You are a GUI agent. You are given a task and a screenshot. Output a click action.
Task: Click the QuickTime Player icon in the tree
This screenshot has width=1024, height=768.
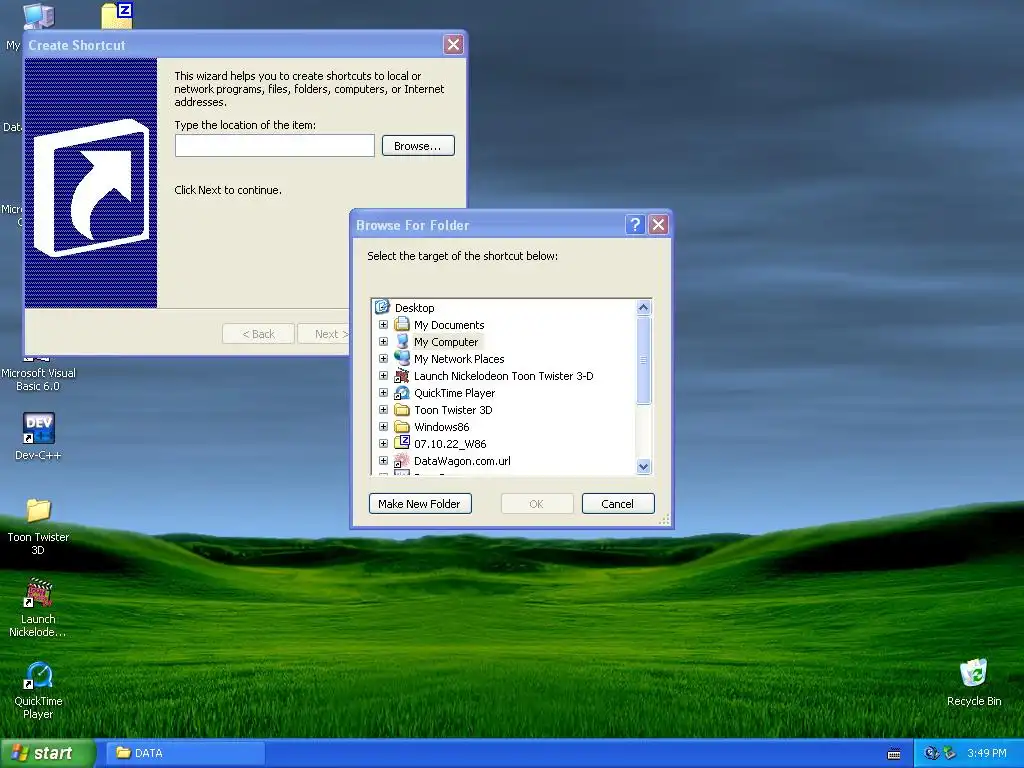(402, 392)
